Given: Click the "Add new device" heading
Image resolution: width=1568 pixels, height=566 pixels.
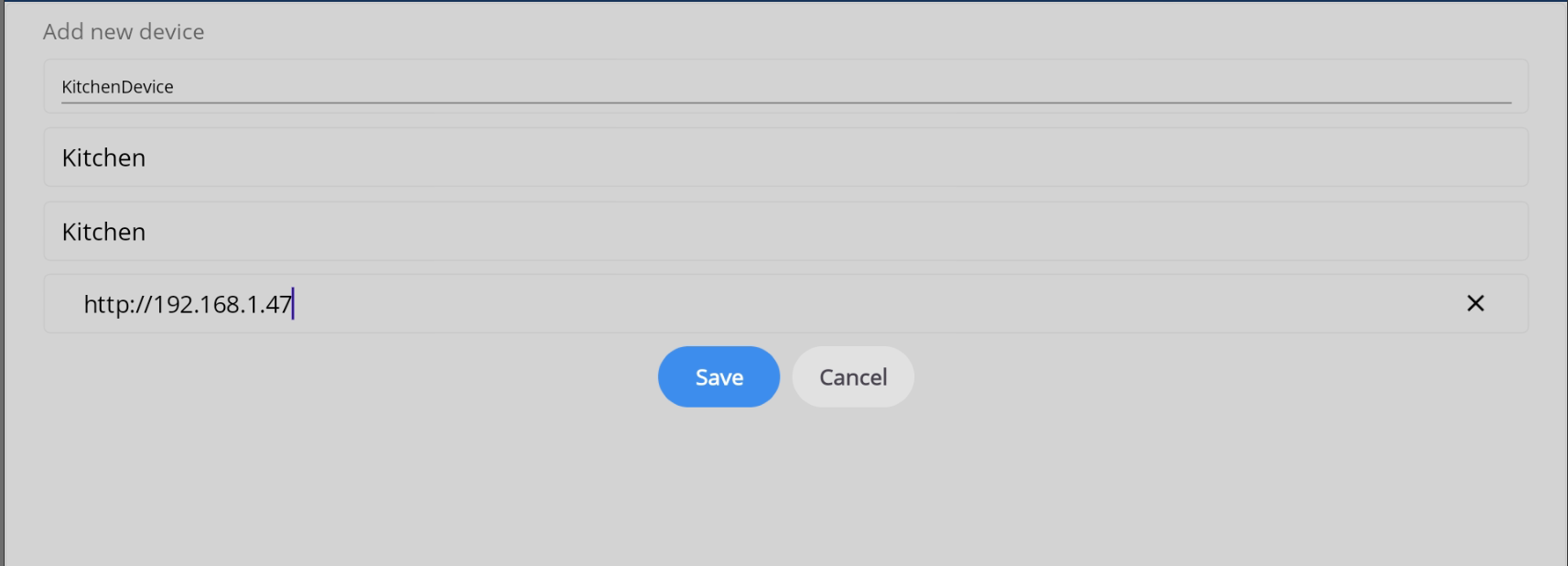Looking at the screenshot, I should pyautogui.click(x=124, y=32).
